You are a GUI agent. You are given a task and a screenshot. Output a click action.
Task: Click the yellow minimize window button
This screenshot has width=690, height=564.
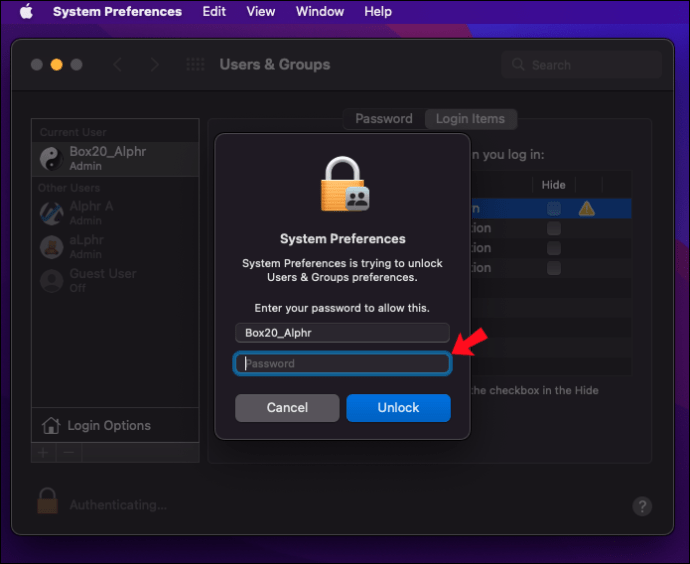coord(56,65)
